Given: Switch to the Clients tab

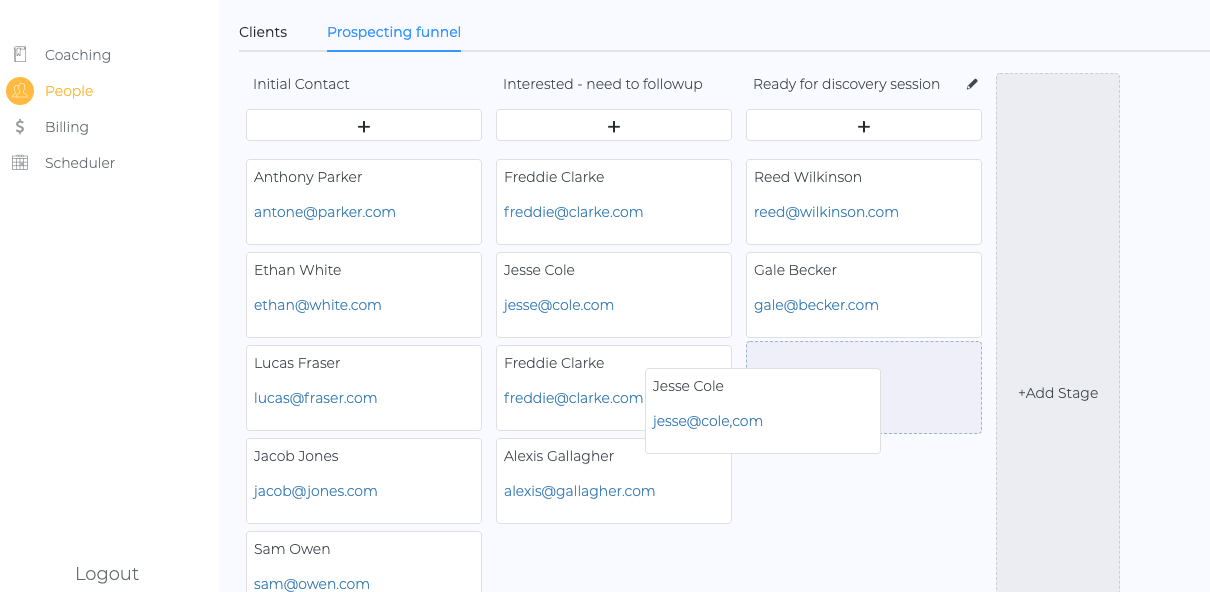Looking at the screenshot, I should click(263, 32).
